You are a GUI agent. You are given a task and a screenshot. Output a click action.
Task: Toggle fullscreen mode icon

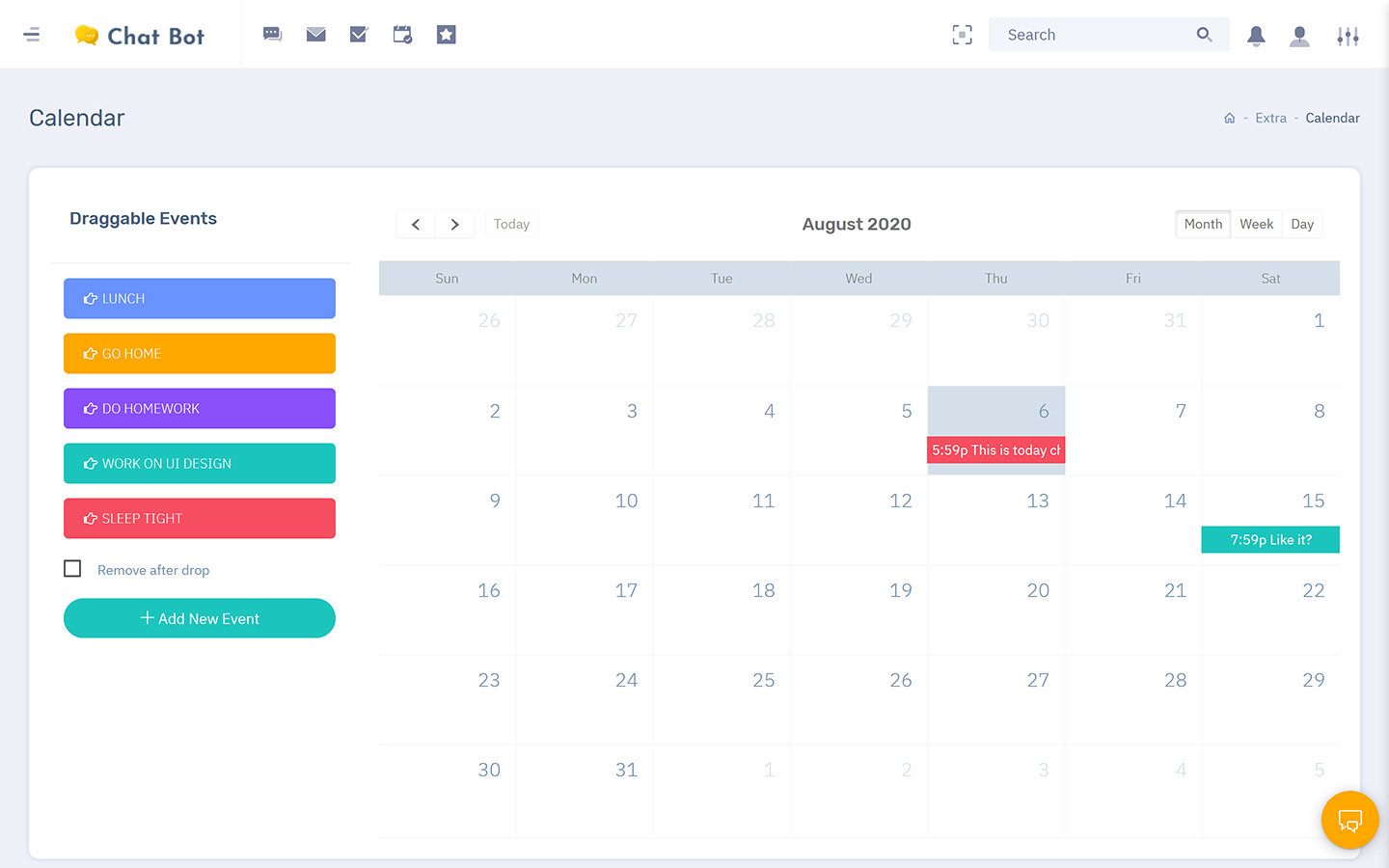click(x=962, y=35)
